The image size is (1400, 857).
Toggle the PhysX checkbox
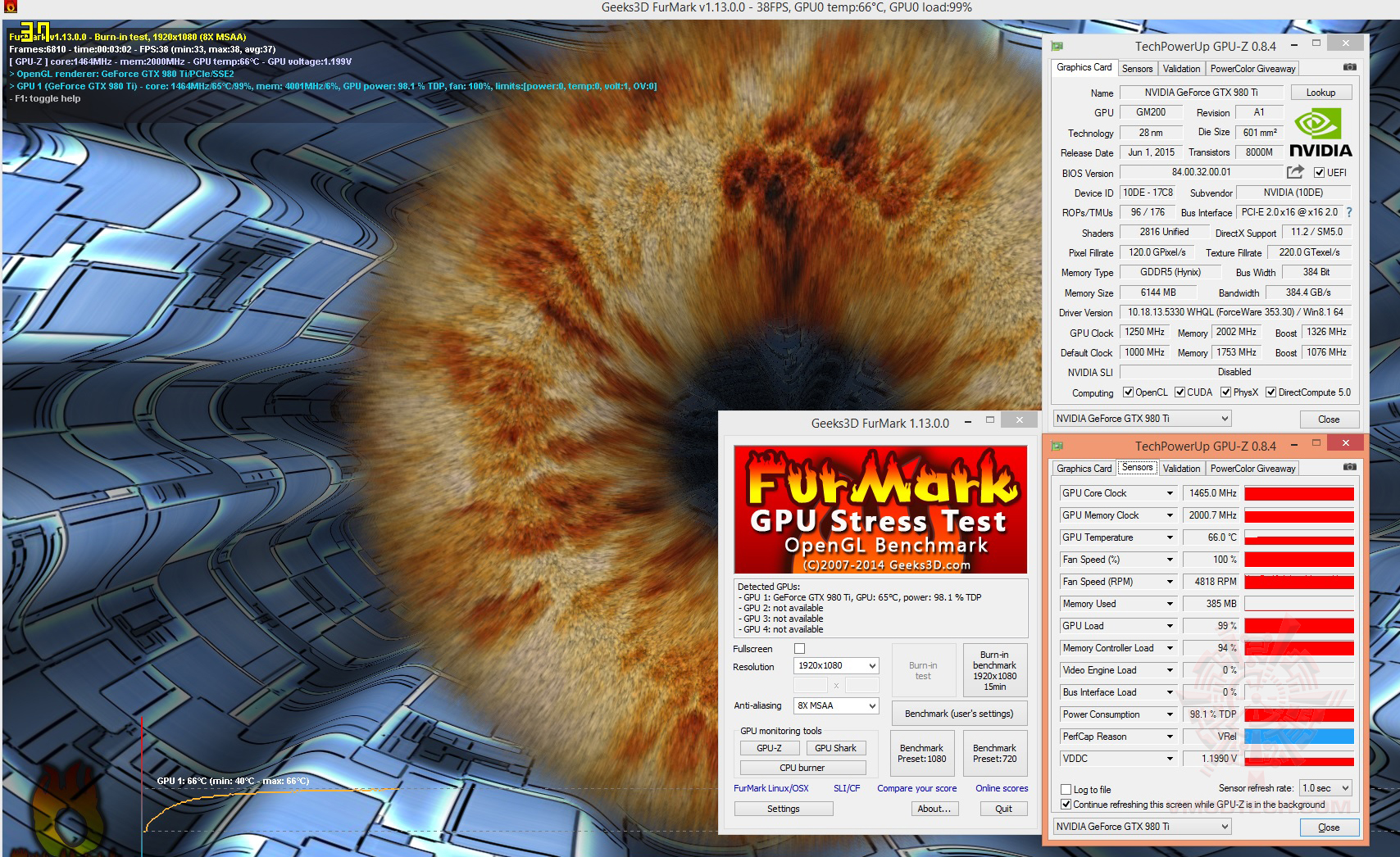pos(1225,392)
